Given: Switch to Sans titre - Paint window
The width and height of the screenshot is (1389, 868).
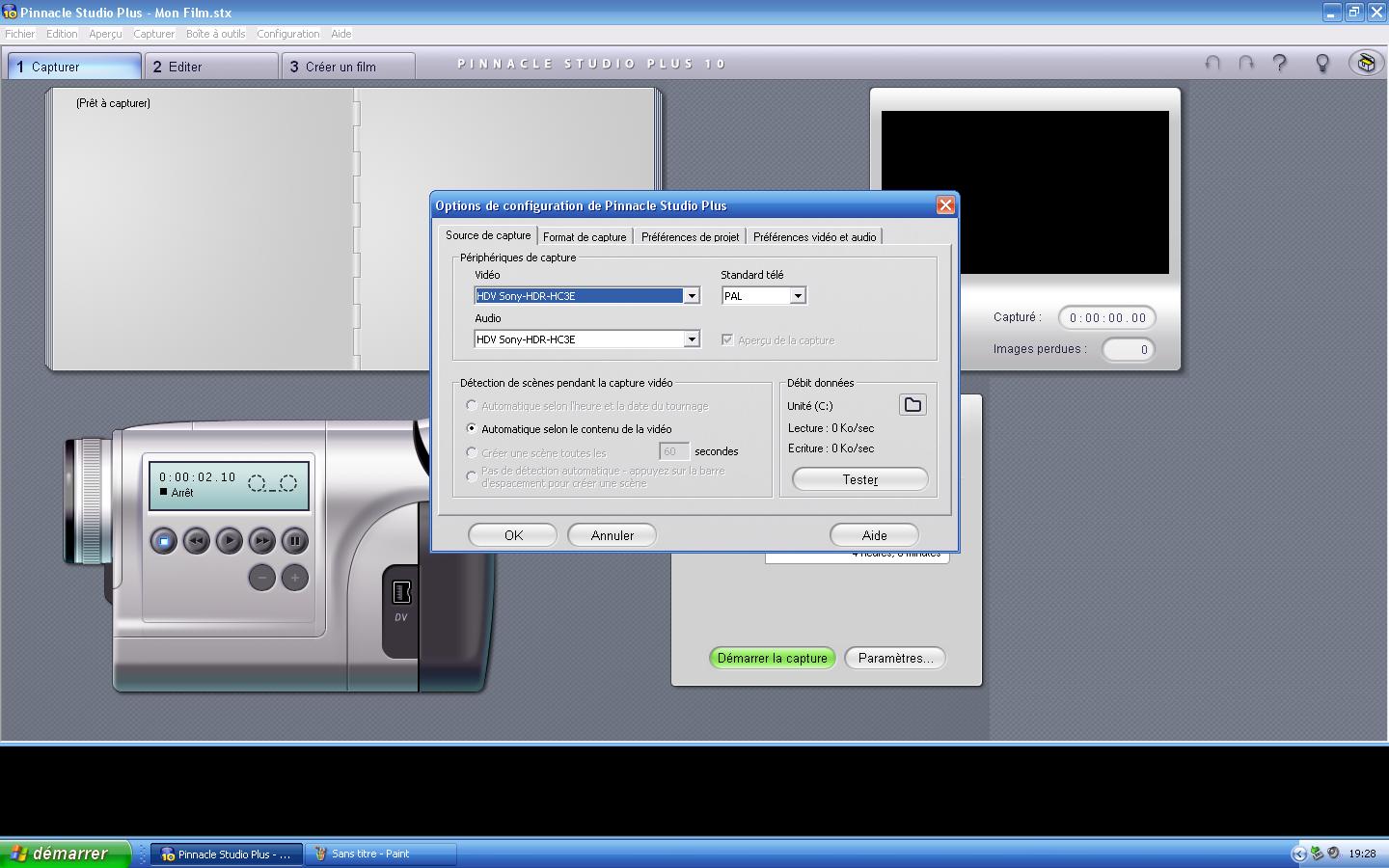Looking at the screenshot, I should [x=381, y=854].
